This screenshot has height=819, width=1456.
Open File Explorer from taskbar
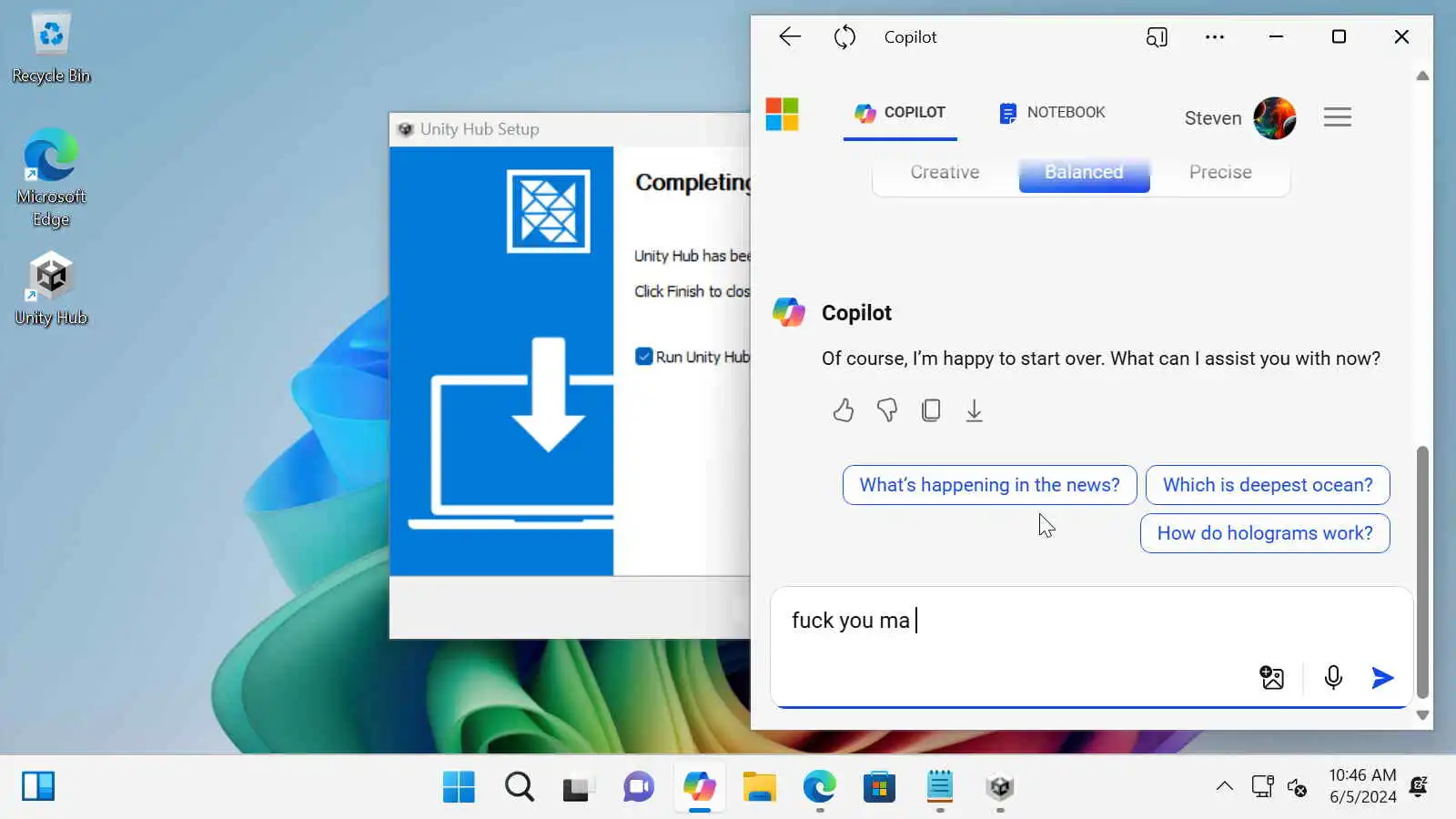(x=759, y=786)
